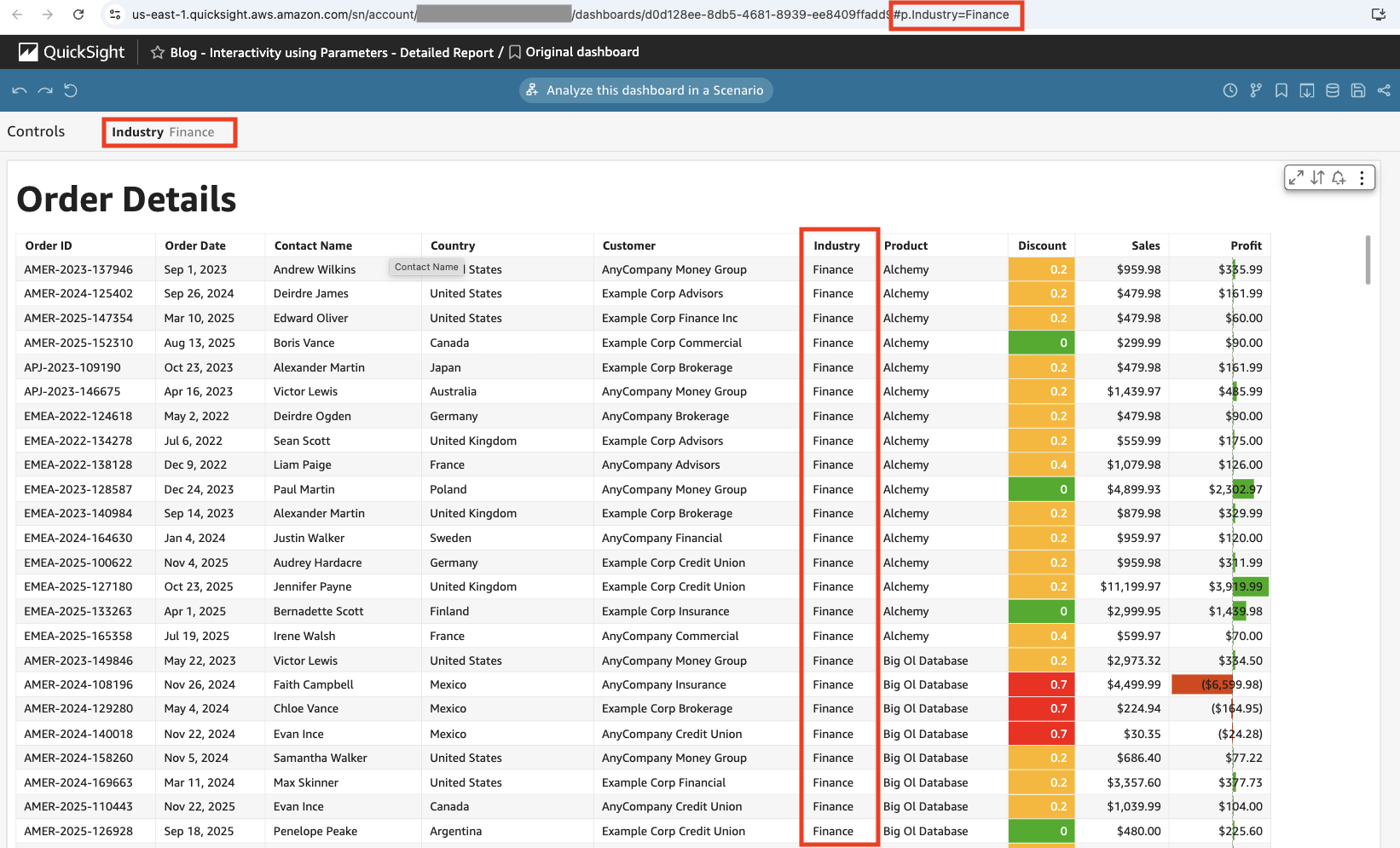Click Analyze this dashboard in a Scenario
Image resolution: width=1400 pixels, height=848 pixels.
point(645,90)
